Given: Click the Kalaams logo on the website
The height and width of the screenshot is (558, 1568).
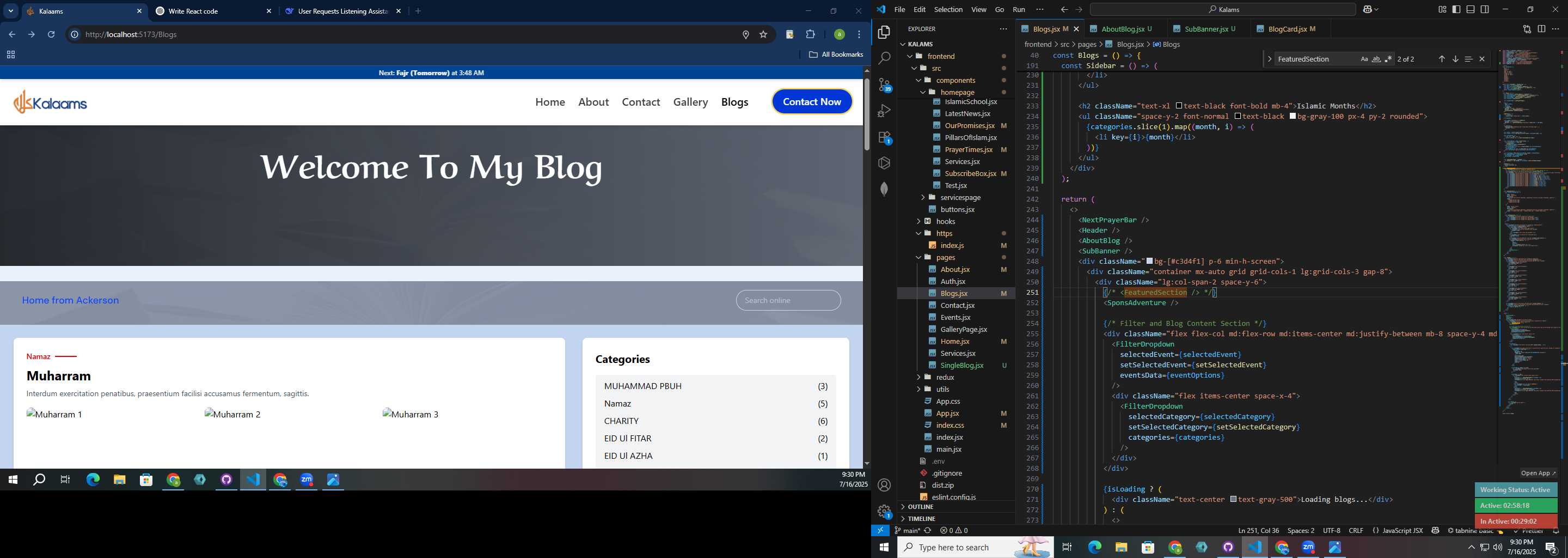Looking at the screenshot, I should point(51,102).
